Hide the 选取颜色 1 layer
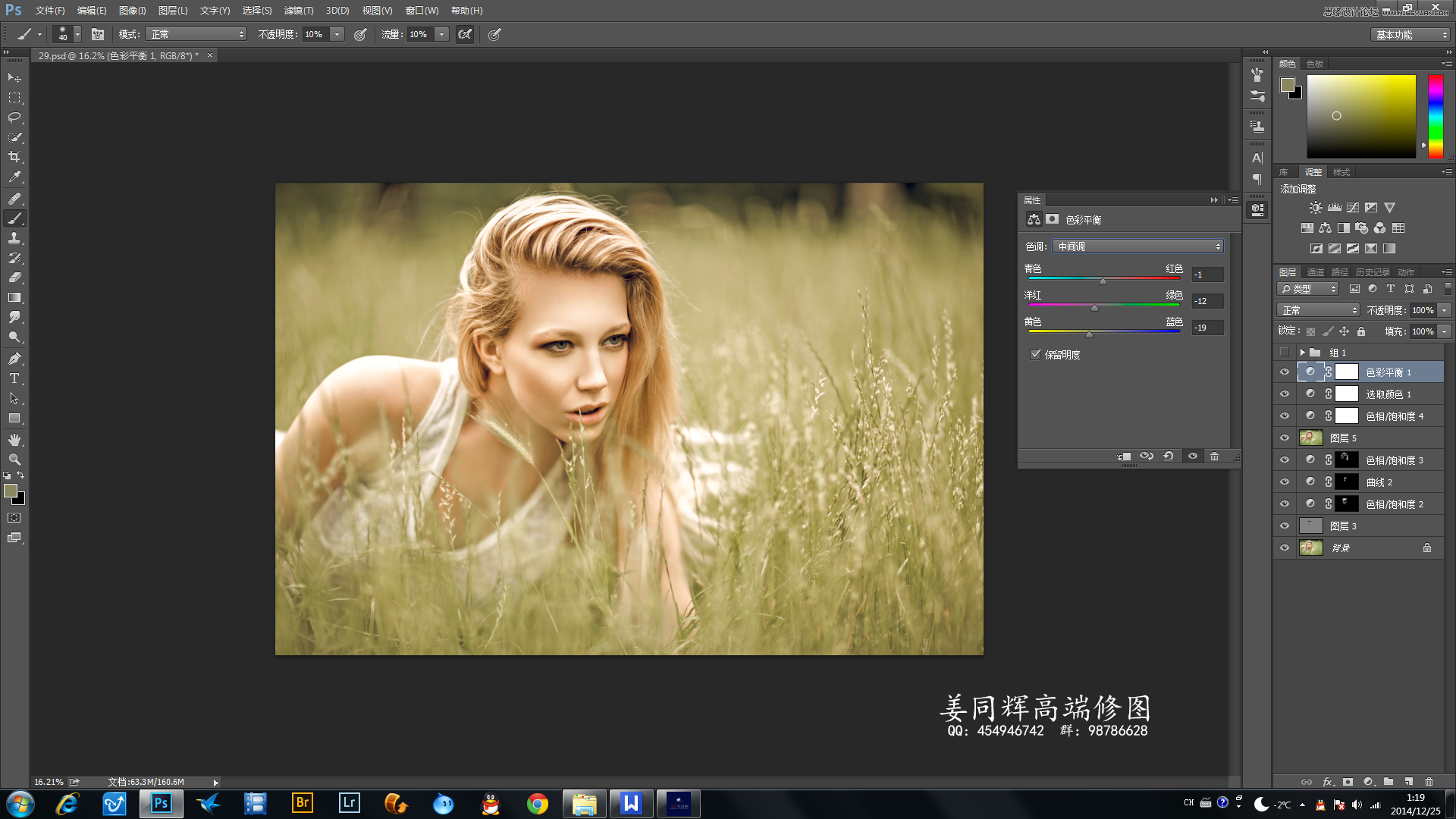 (1285, 394)
